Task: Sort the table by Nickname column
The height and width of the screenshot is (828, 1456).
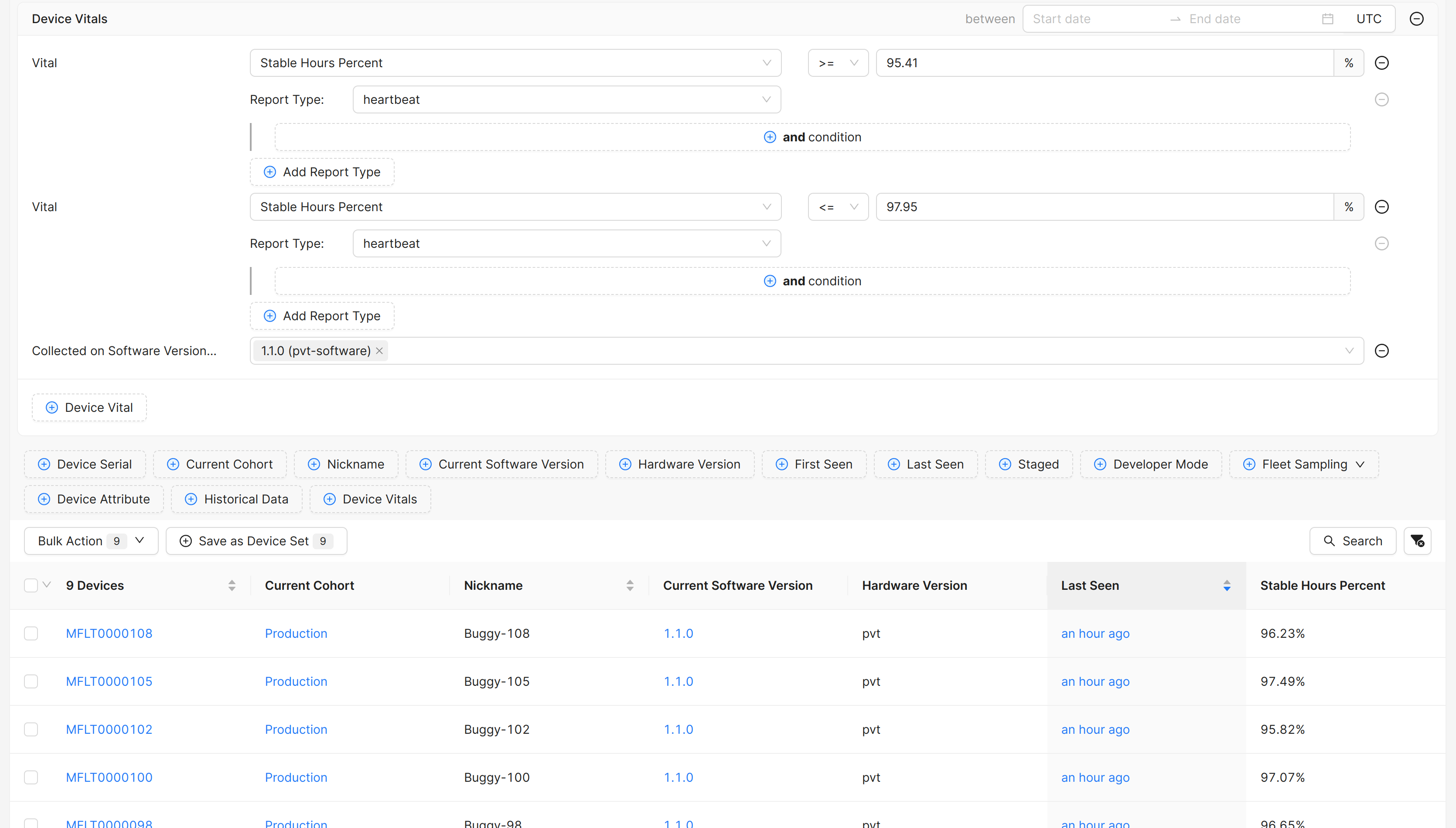Action: (630, 585)
